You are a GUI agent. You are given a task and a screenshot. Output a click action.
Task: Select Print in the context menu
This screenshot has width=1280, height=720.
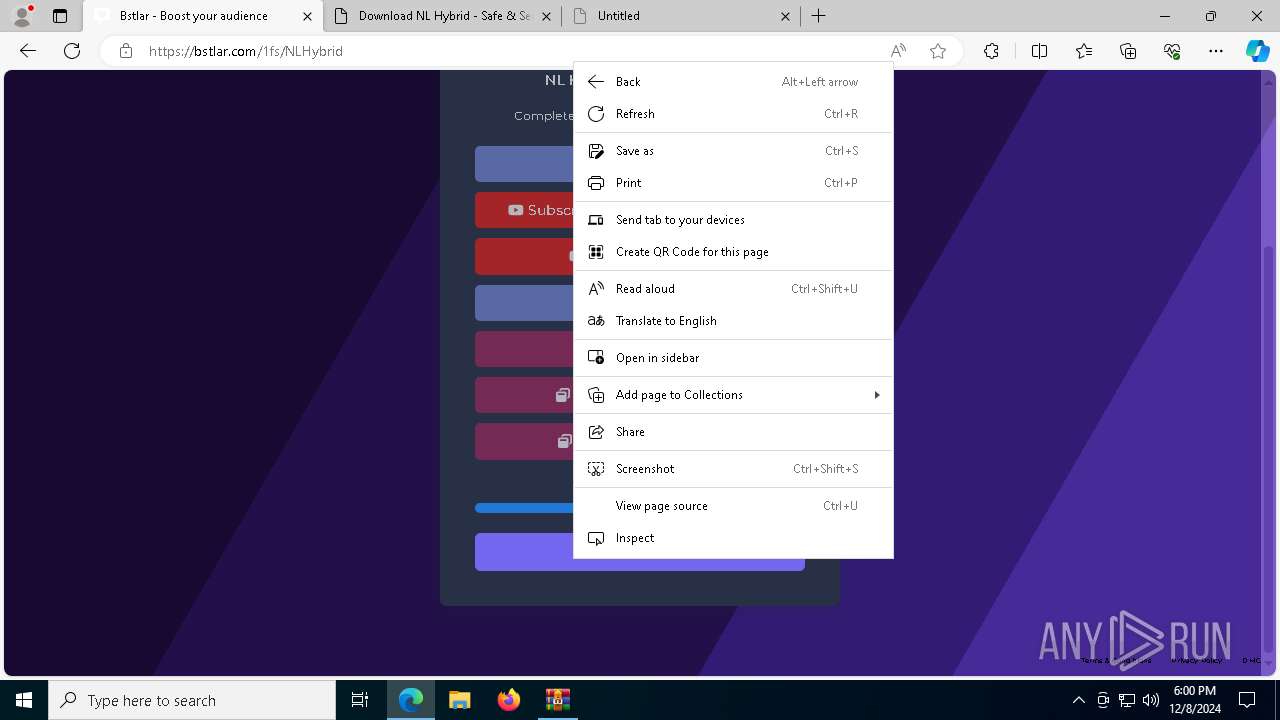click(733, 183)
